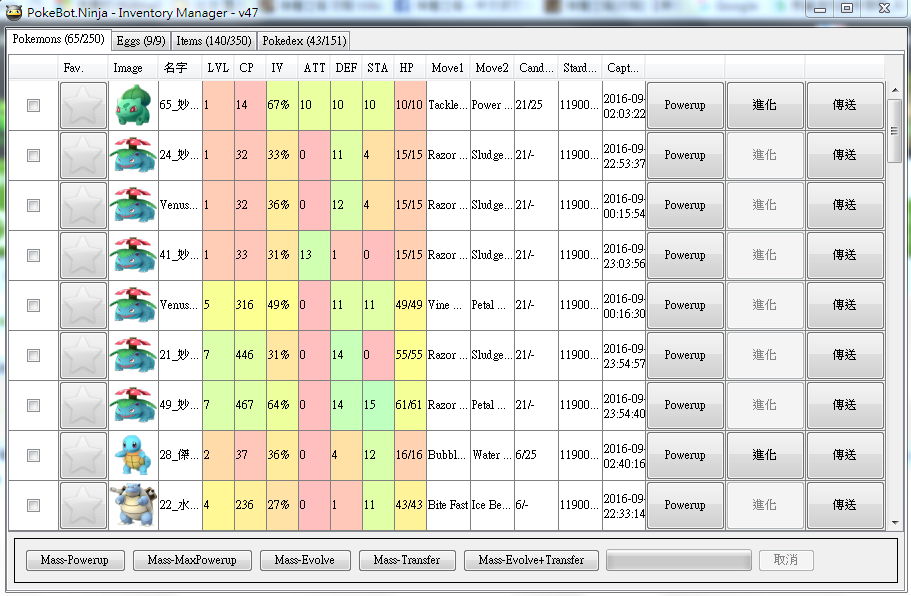This screenshot has height=596, width=911.
Task: Select the 6/25 candy cell of Squirtle
Action: pos(536,455)
